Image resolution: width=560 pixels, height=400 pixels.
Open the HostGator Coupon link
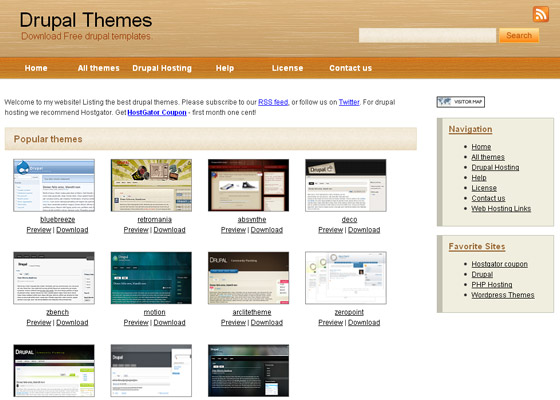pyautogui.click(x=157, y=112)
